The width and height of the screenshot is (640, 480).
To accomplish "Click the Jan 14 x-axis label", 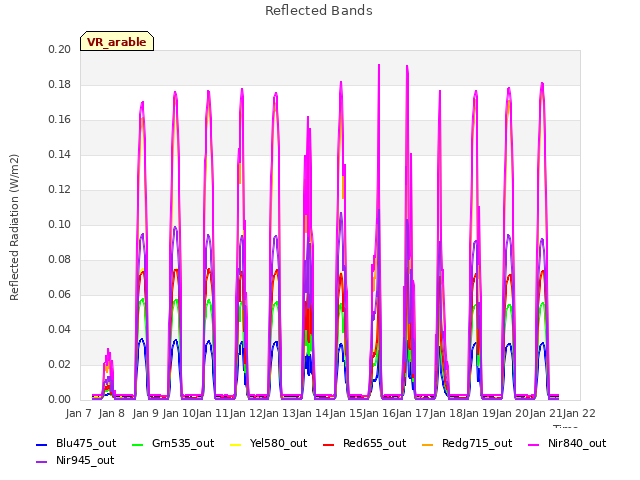I will tap(312, 413).
